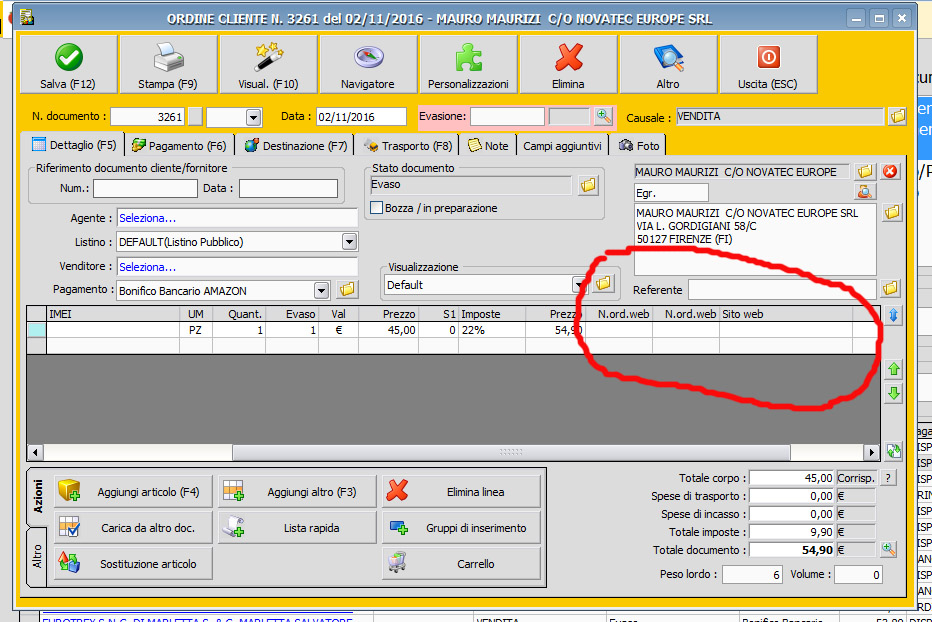Click the Spese di trasporto field
The image size is (932, 622).
tap(792, 496)
